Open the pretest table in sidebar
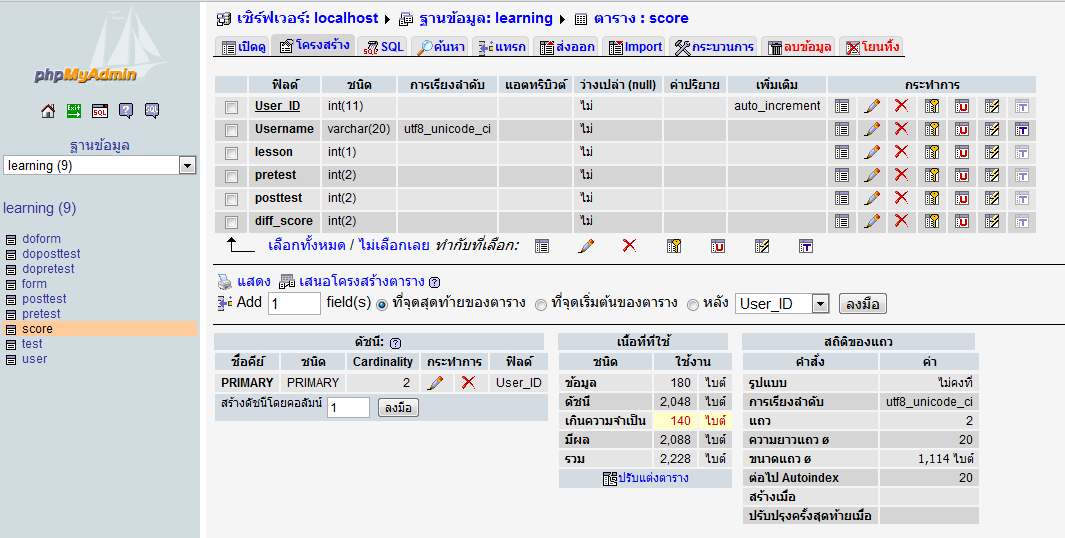Viewport: 1065px width, 538px height. [x=41, y=314]
